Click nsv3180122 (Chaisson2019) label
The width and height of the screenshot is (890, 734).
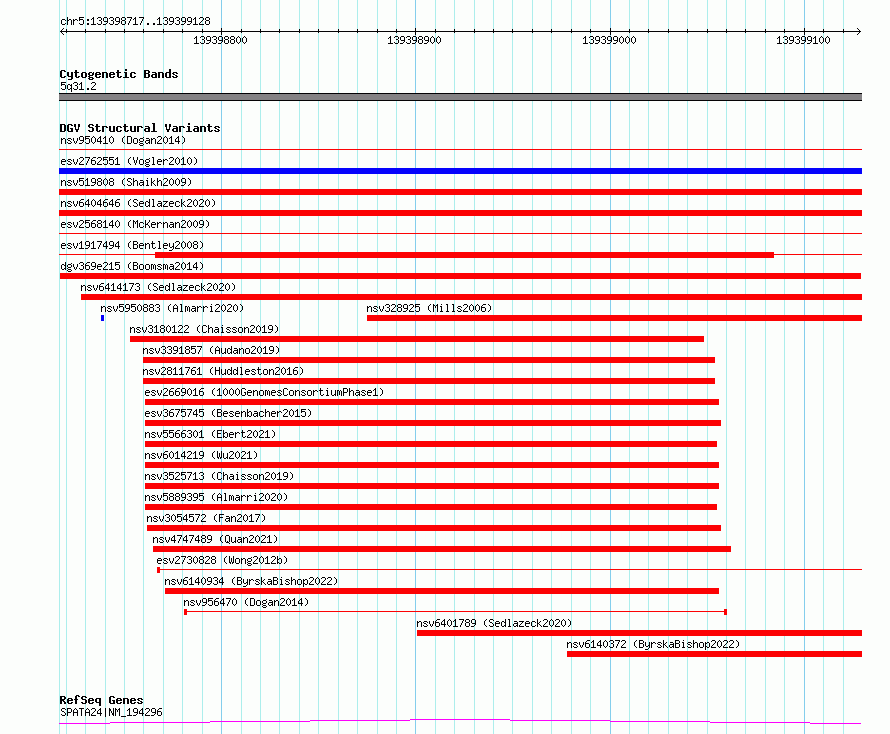pos(204,329)
